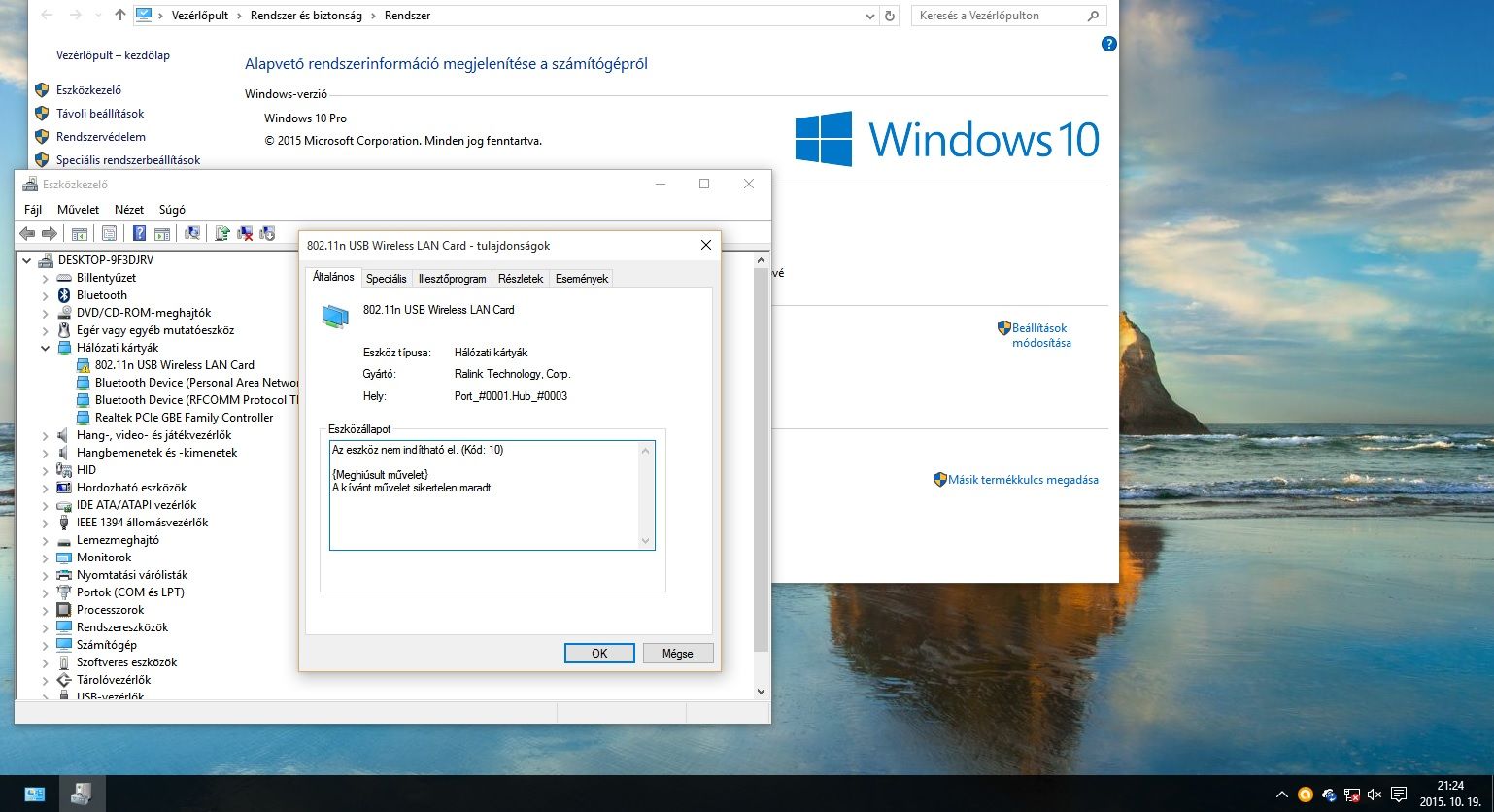Open the Vezérlőpult – kezdőlap link
Image resolution: width=1494 pixels, height=812 pixels.
pos(113,55)
